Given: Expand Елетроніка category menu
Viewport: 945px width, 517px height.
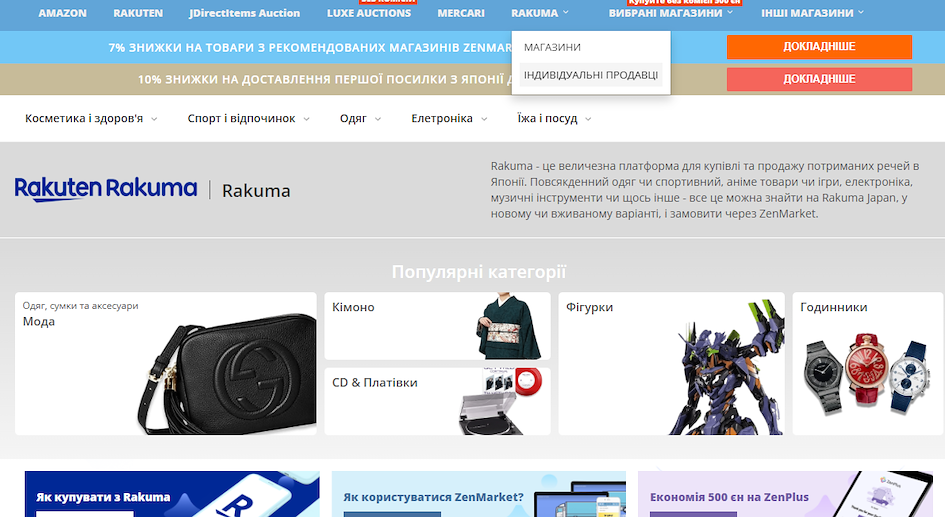Looking at the screenshot, I should 449,119.
